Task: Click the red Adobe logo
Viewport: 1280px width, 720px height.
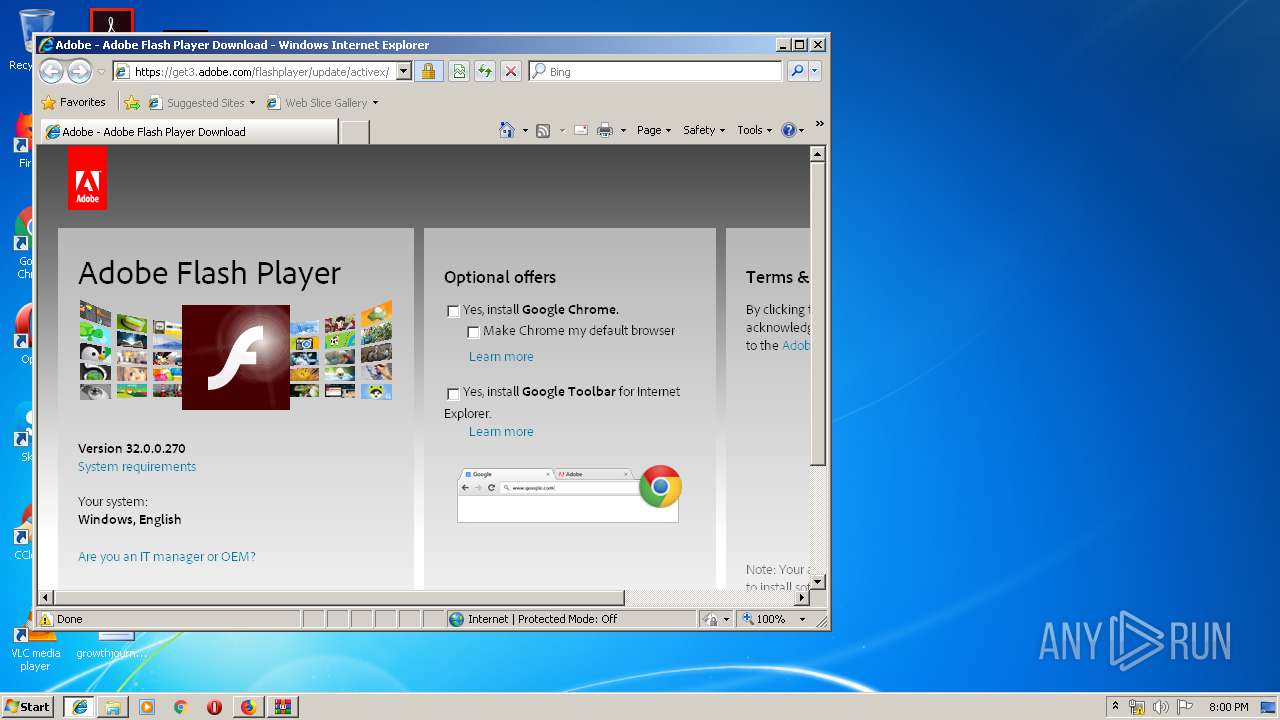Action: (87, 178)
